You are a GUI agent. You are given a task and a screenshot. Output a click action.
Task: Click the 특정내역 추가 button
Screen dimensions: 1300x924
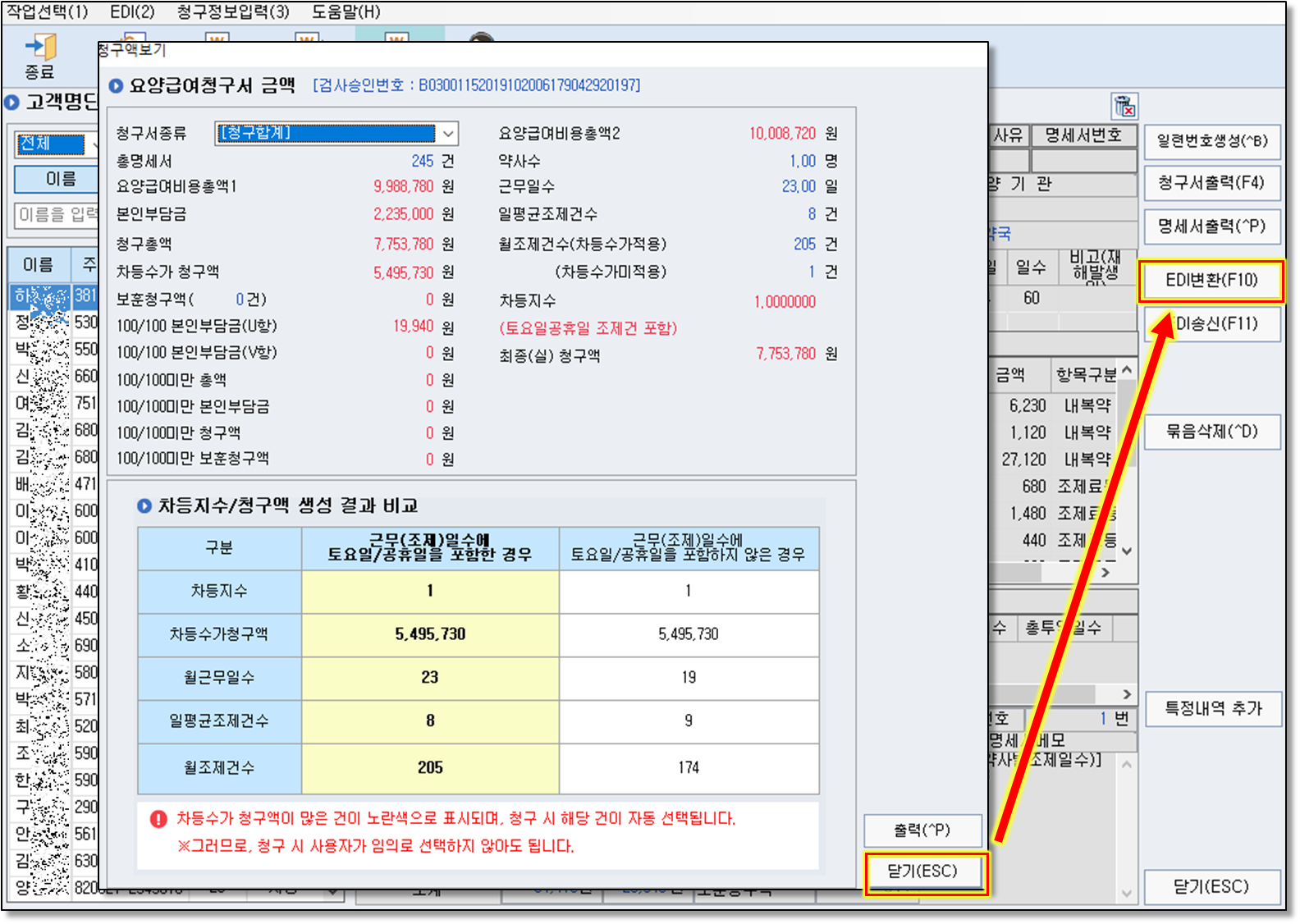click(x=1211, y=708)
